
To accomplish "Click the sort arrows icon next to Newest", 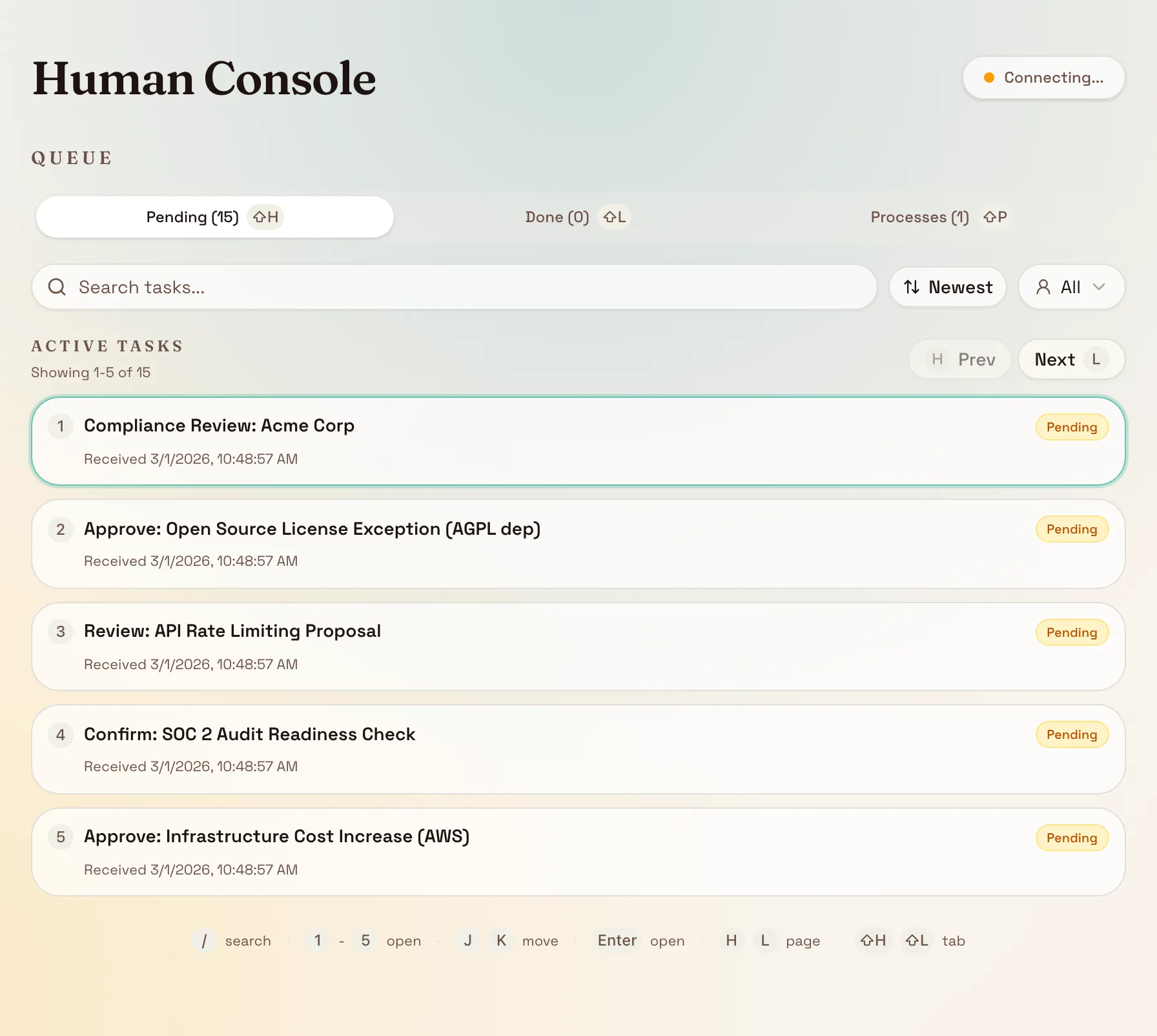I will point(911,287).
